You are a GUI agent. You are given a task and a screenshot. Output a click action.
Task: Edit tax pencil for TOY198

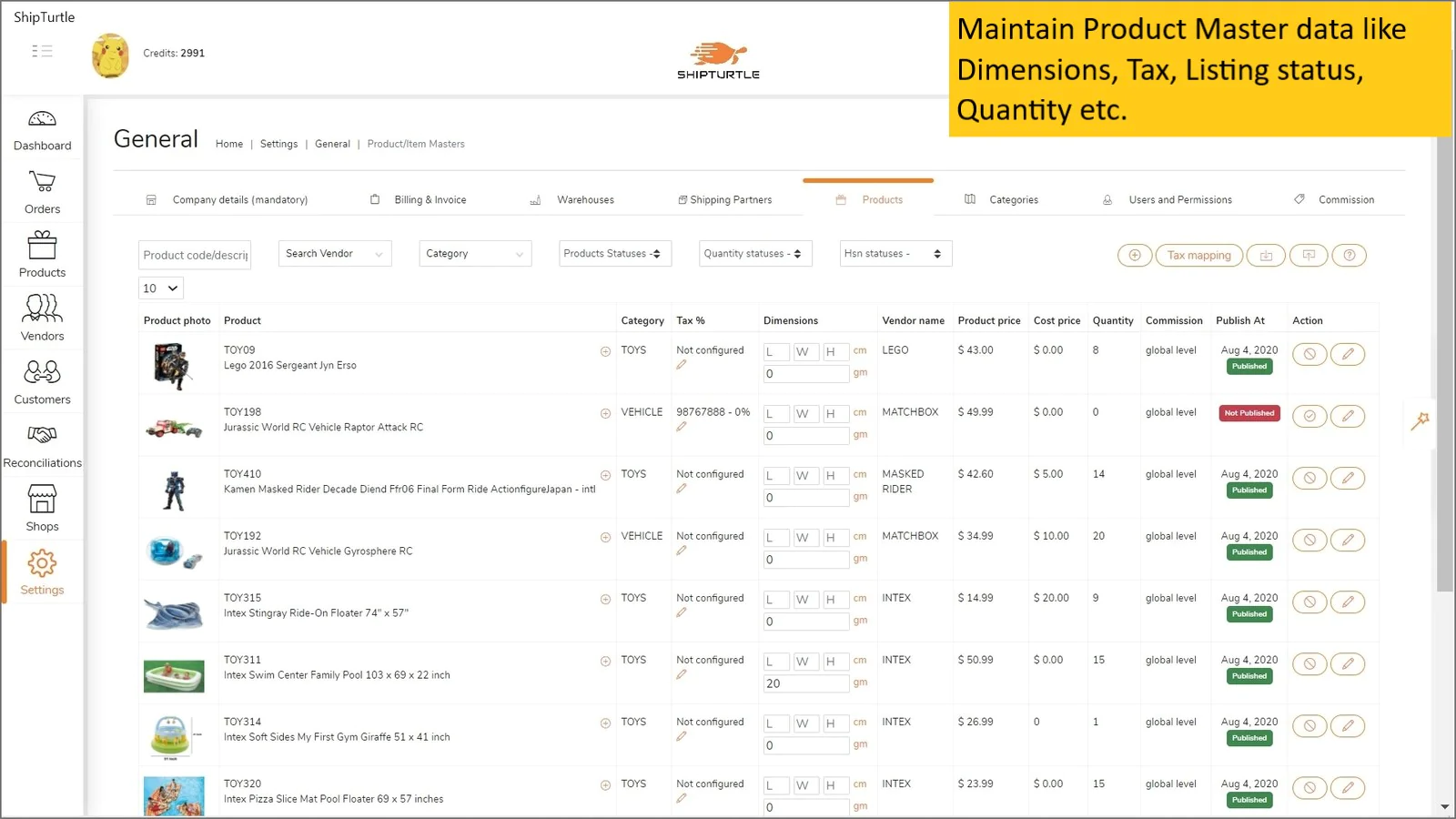[x=681, y=427]
